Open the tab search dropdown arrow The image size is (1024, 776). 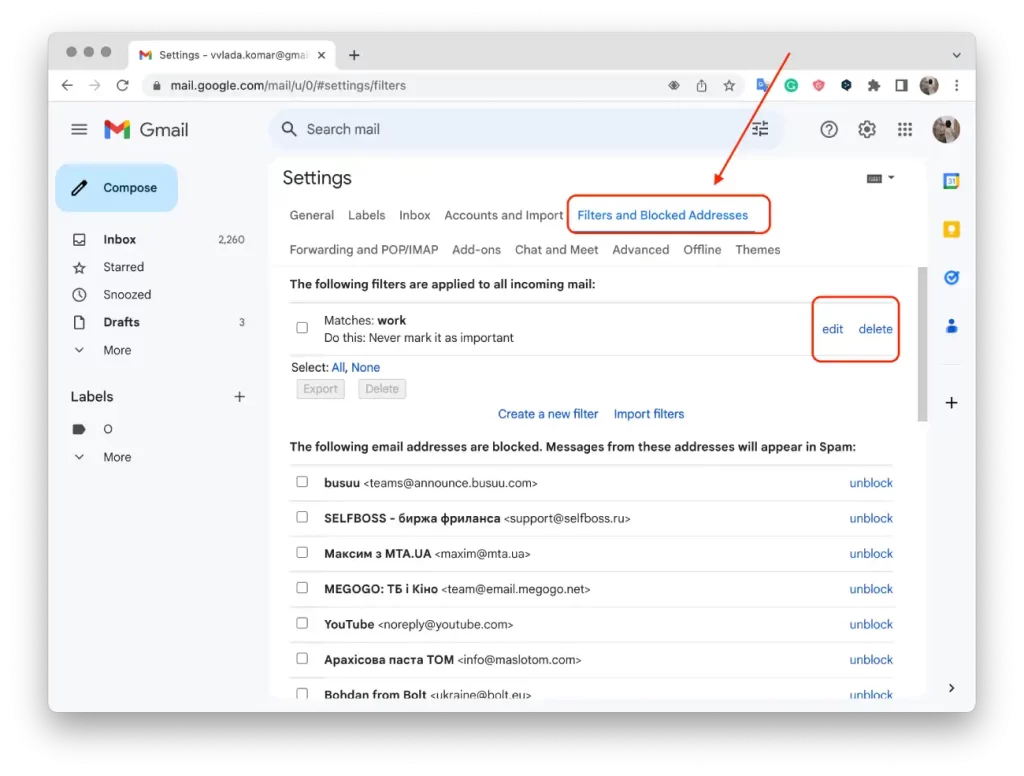coord(956,56)
